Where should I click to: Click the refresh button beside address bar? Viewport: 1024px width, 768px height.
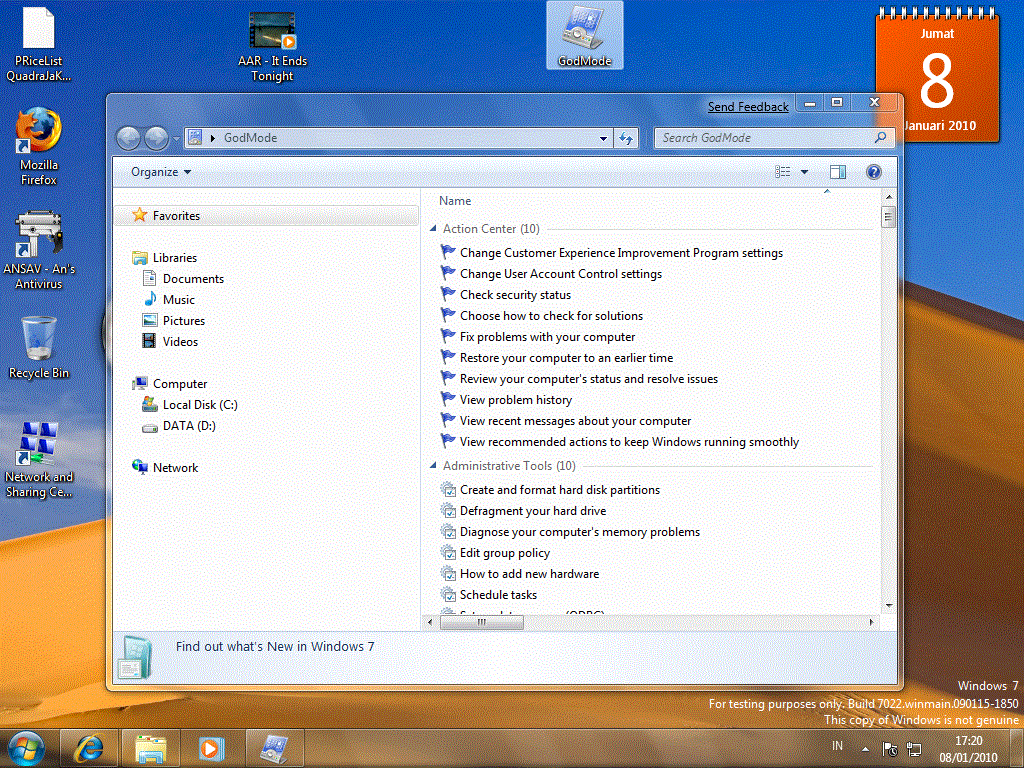(x=626, y=138)
